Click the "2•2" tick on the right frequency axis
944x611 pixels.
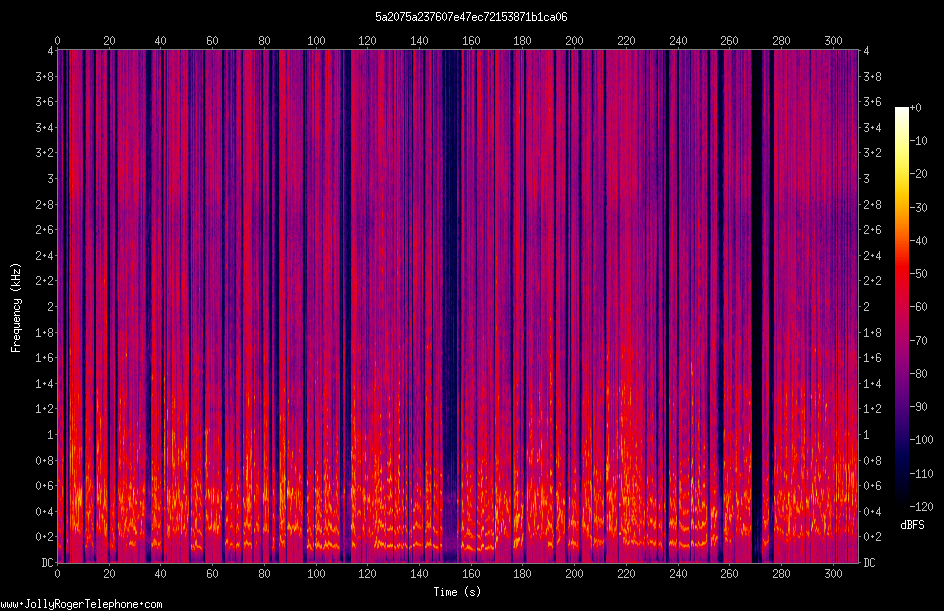872,281
